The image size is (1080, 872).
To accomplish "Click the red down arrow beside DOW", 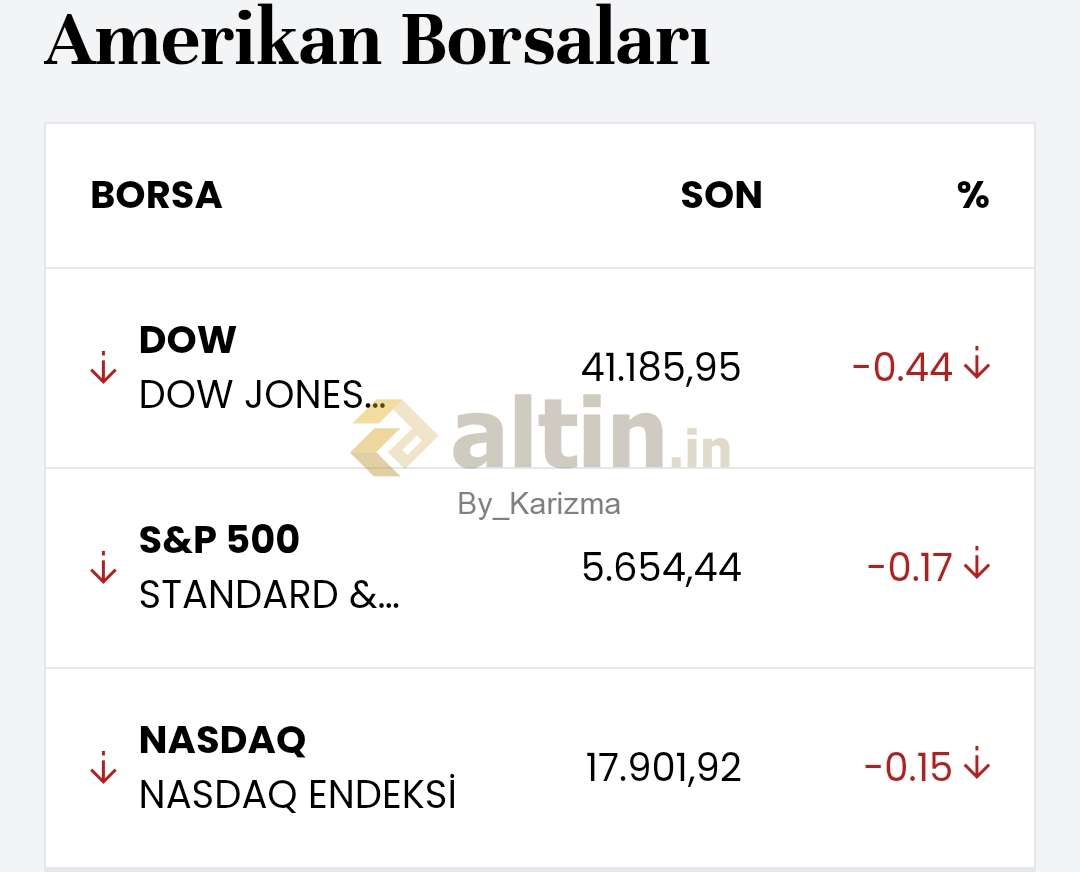I will tap(103, 368).
